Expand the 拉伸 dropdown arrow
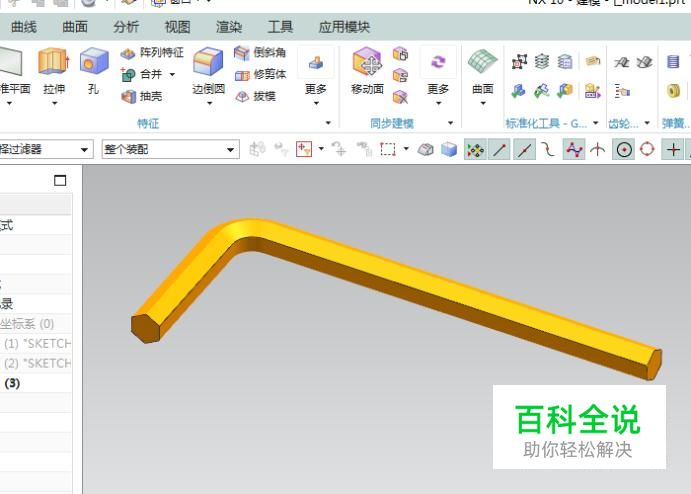The image size is (691, 494). point(55,104)
